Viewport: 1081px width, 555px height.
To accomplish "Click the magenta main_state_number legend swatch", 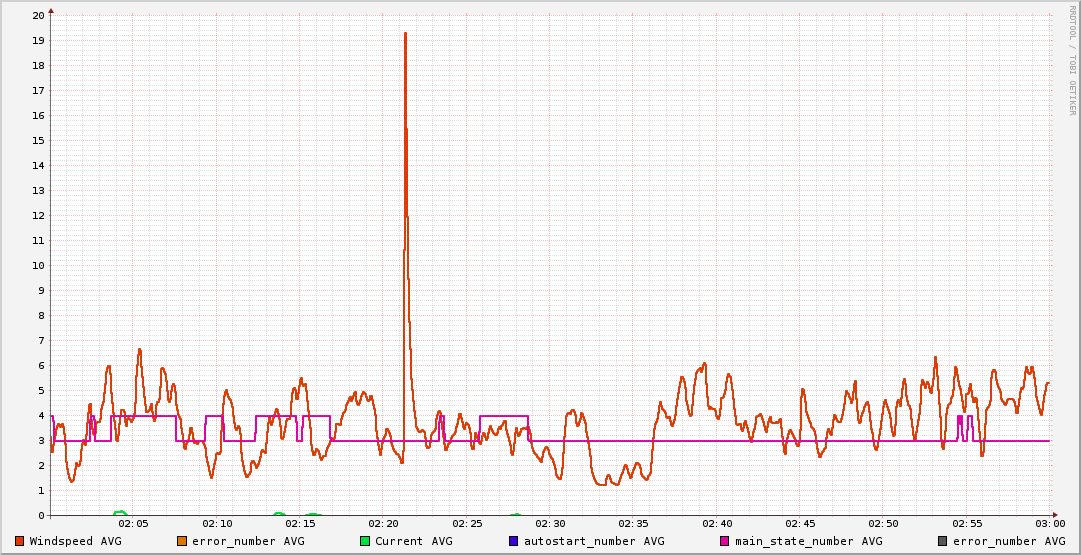I will click(x=726, y=541).
